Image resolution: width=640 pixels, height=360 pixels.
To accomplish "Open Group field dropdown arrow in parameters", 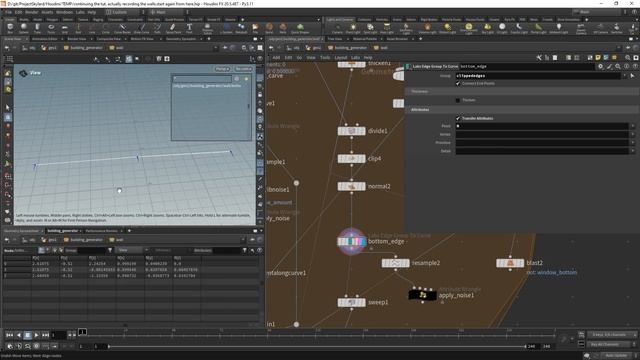I will (624, 76).
